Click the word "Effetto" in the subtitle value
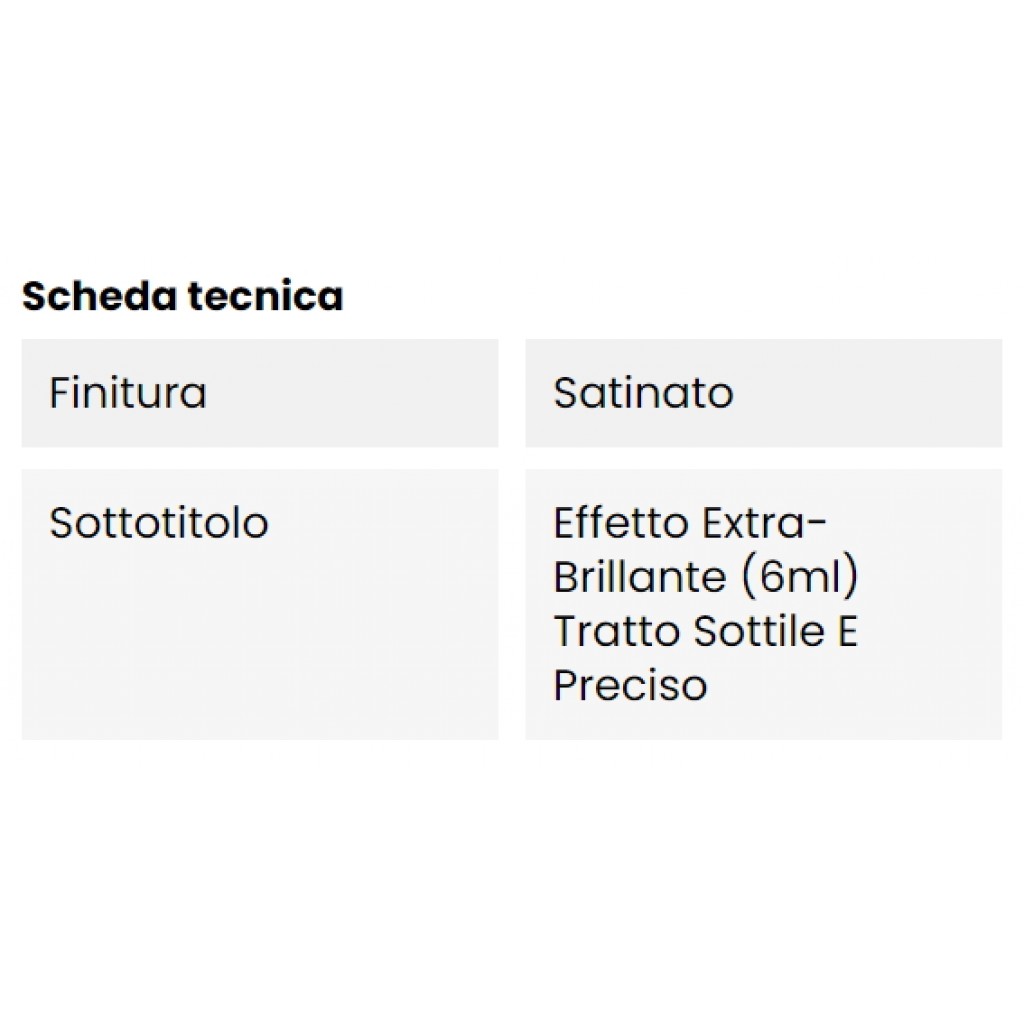 tap(622, 522)
